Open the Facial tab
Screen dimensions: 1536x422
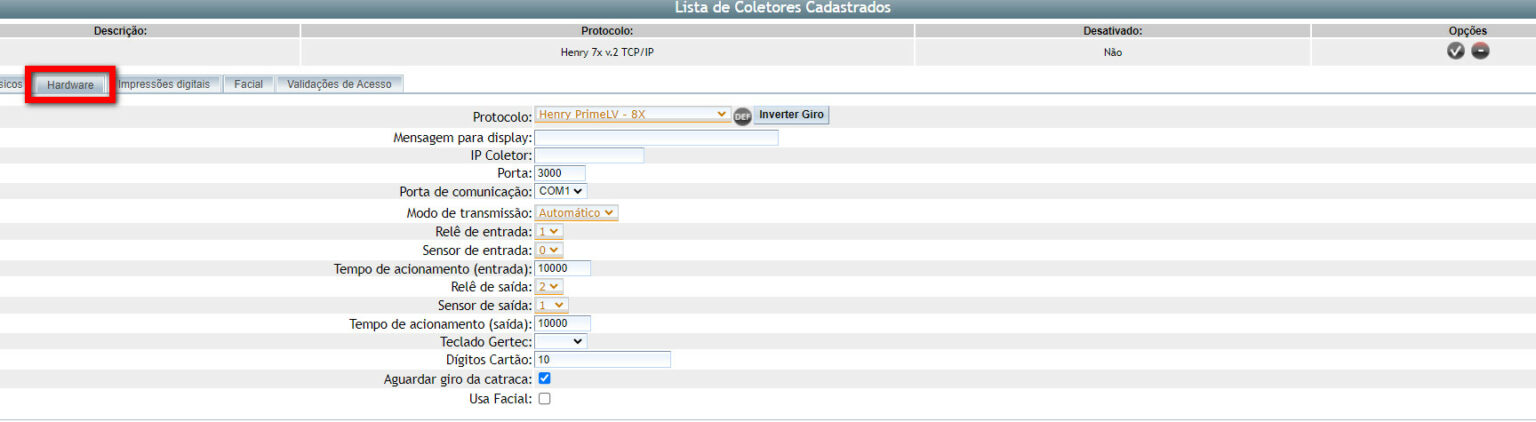click(x=248, y=85)
